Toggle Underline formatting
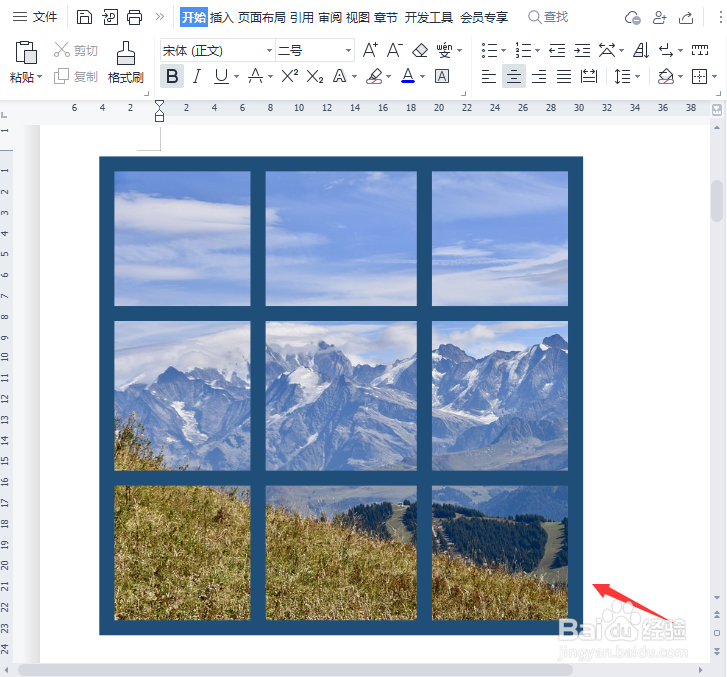727x677 pixels. coord(222,76)
